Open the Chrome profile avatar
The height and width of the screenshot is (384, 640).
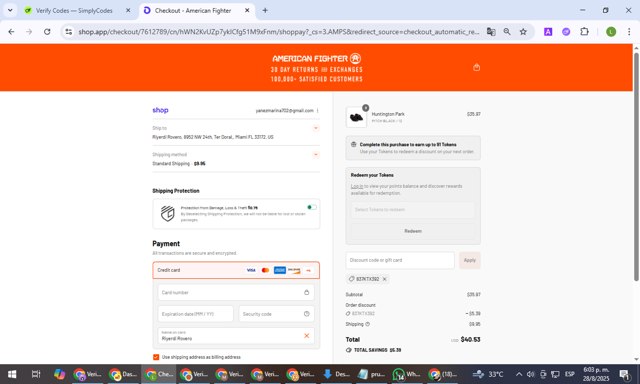click(x=611, y=31)
